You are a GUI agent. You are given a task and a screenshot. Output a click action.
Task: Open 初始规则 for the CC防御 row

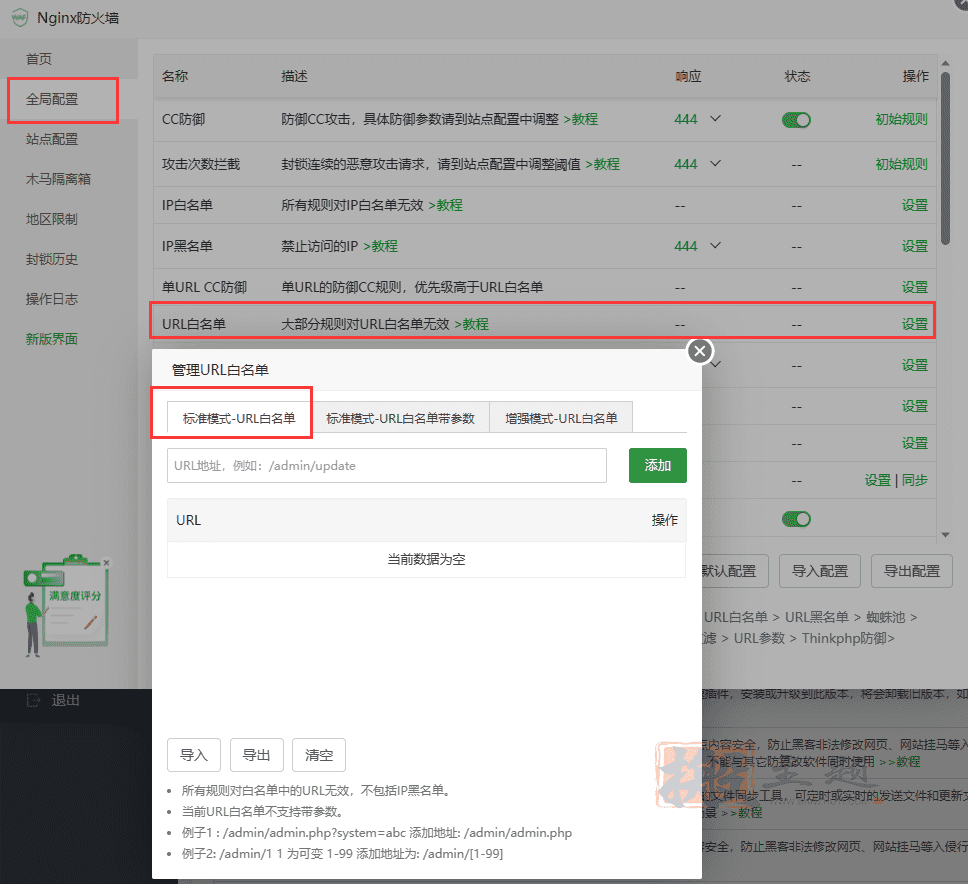tap(901, 119)
